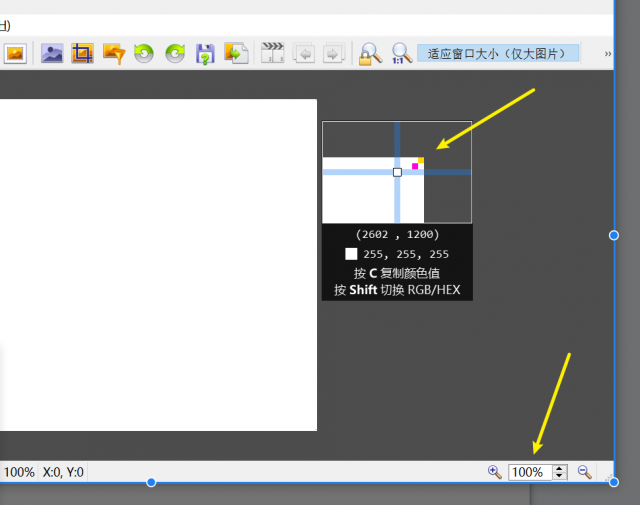Open the 适应窗口大小 zoom mode dropdown
Screen dimensions: 640x505
[498, 53]
